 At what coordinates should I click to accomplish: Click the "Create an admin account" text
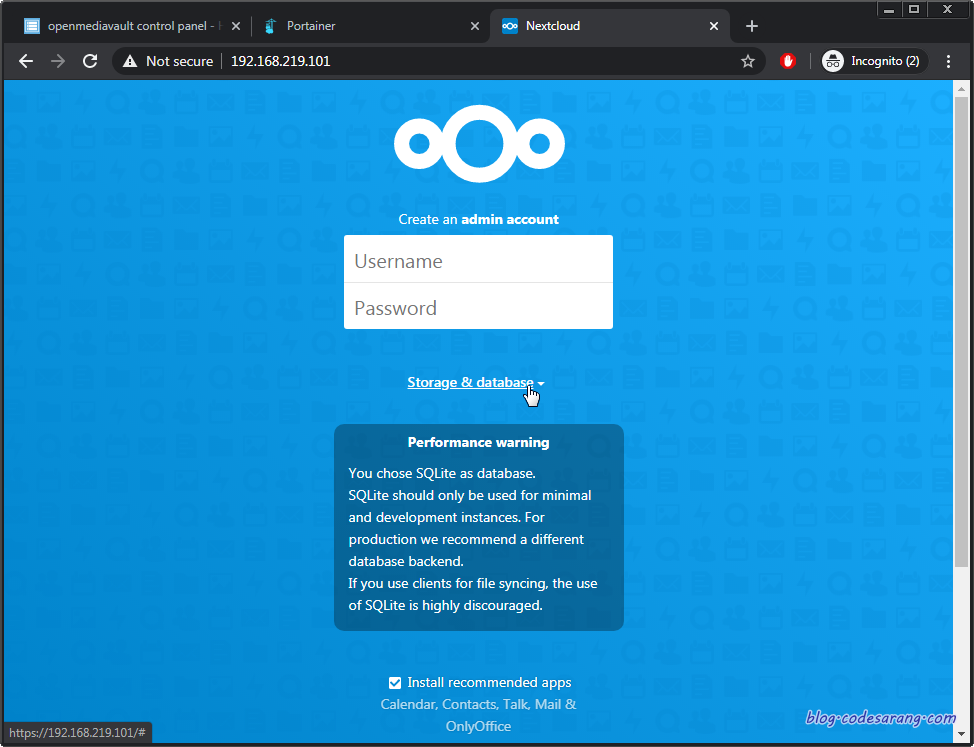(x=478, y=219)
